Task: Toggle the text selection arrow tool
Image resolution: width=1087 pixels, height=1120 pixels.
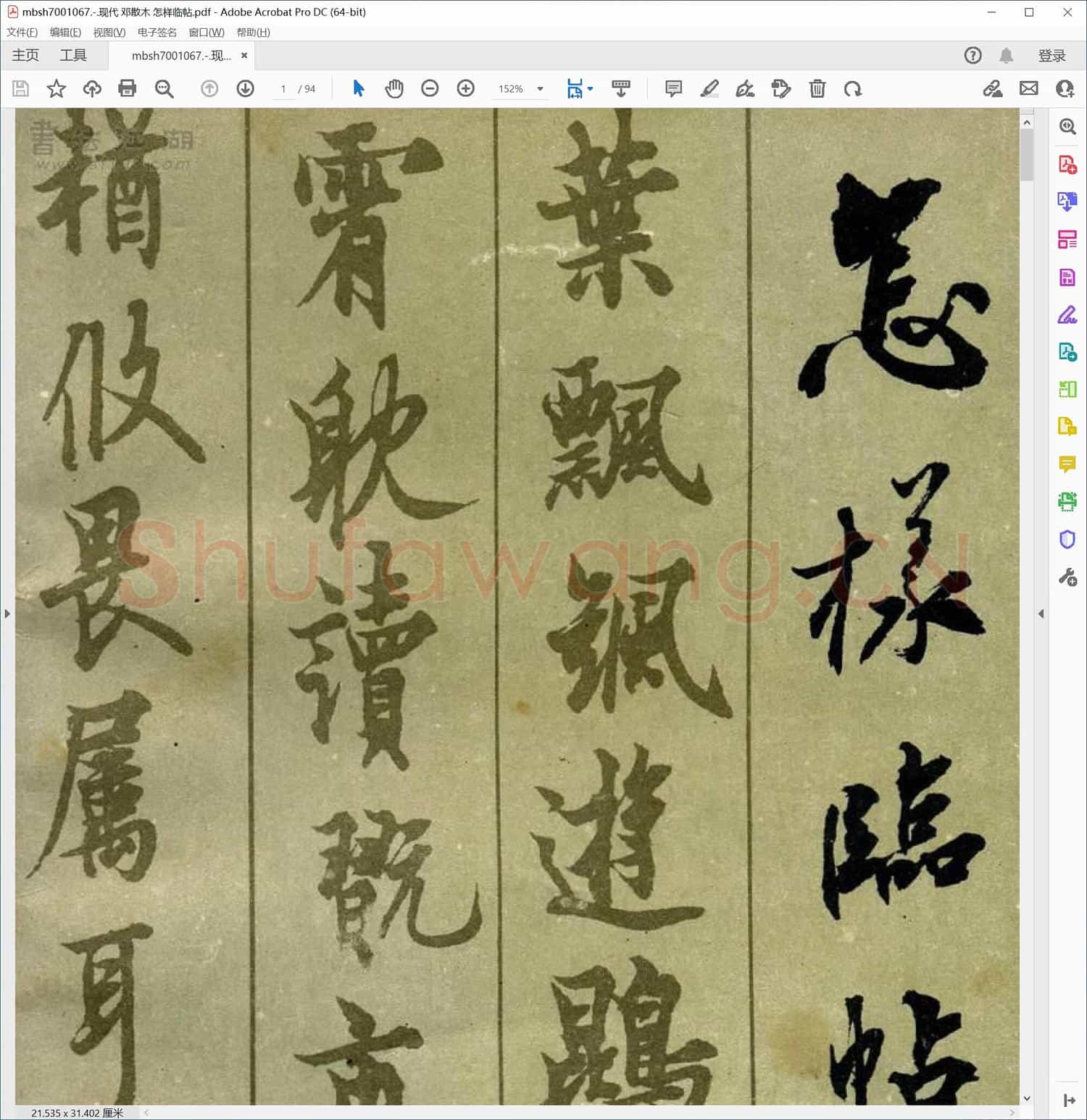Action: (358, 88)
